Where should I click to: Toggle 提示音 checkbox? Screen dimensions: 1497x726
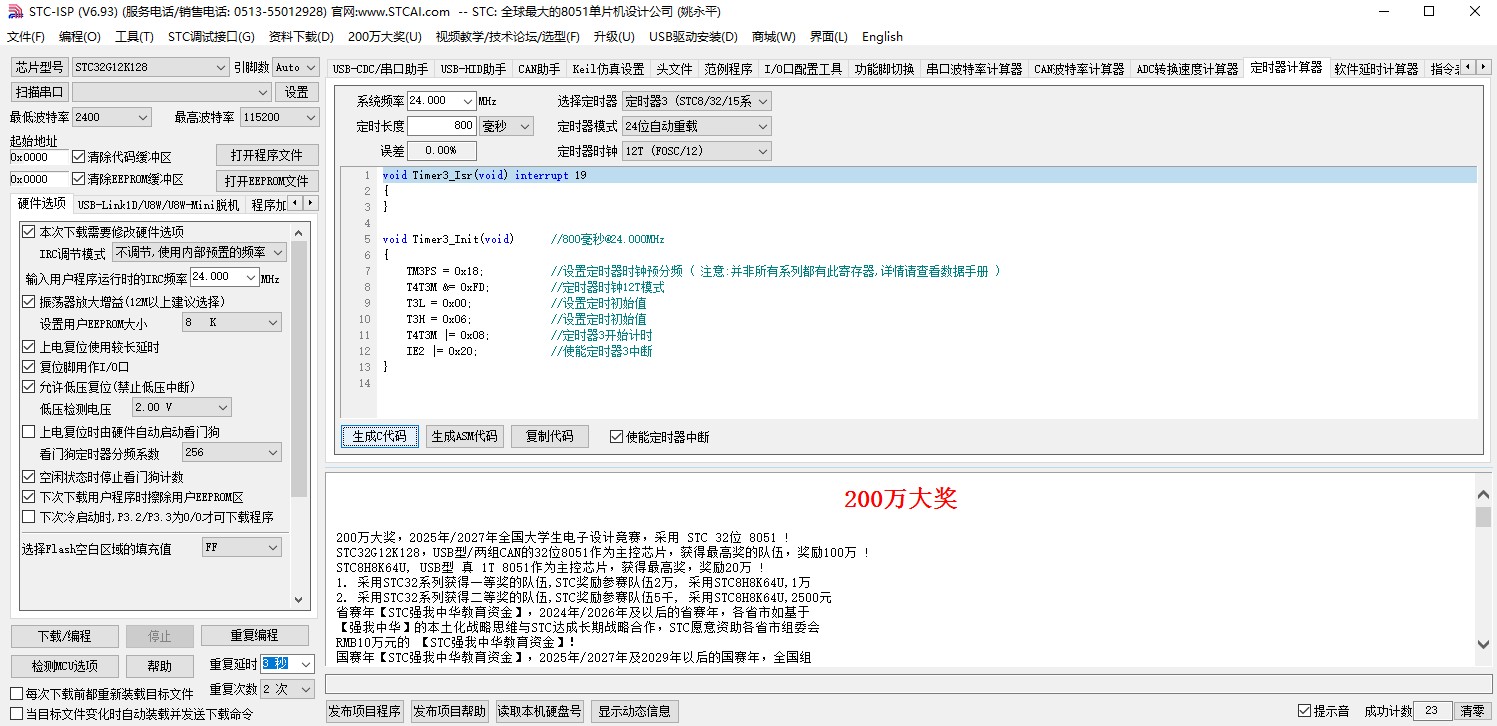(x=1304, y=711)
